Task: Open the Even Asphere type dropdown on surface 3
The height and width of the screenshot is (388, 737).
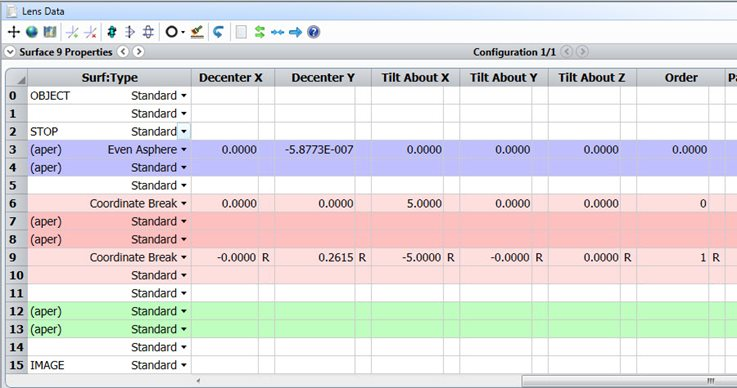Action: tap(184, 150)
